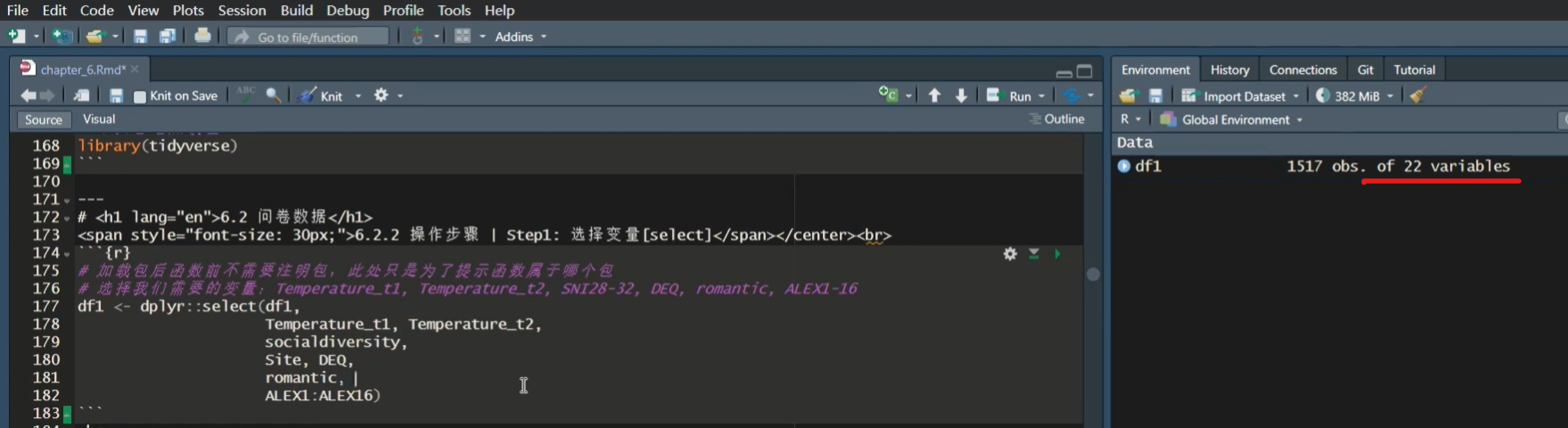This screenshot has height=428, width=1568.
Task: Show the document in a new window
Action: [81, 95]
